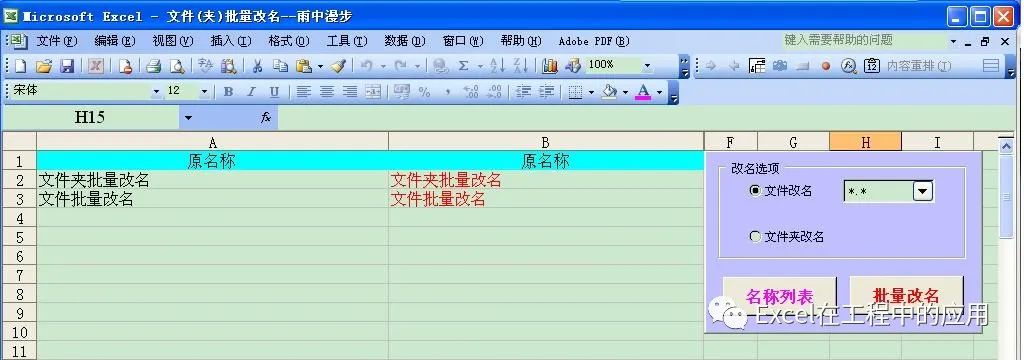This screenshot has width=1024, height=360.
Task: Expand the Name Box dropdown arrow
Action: (189, 118)
